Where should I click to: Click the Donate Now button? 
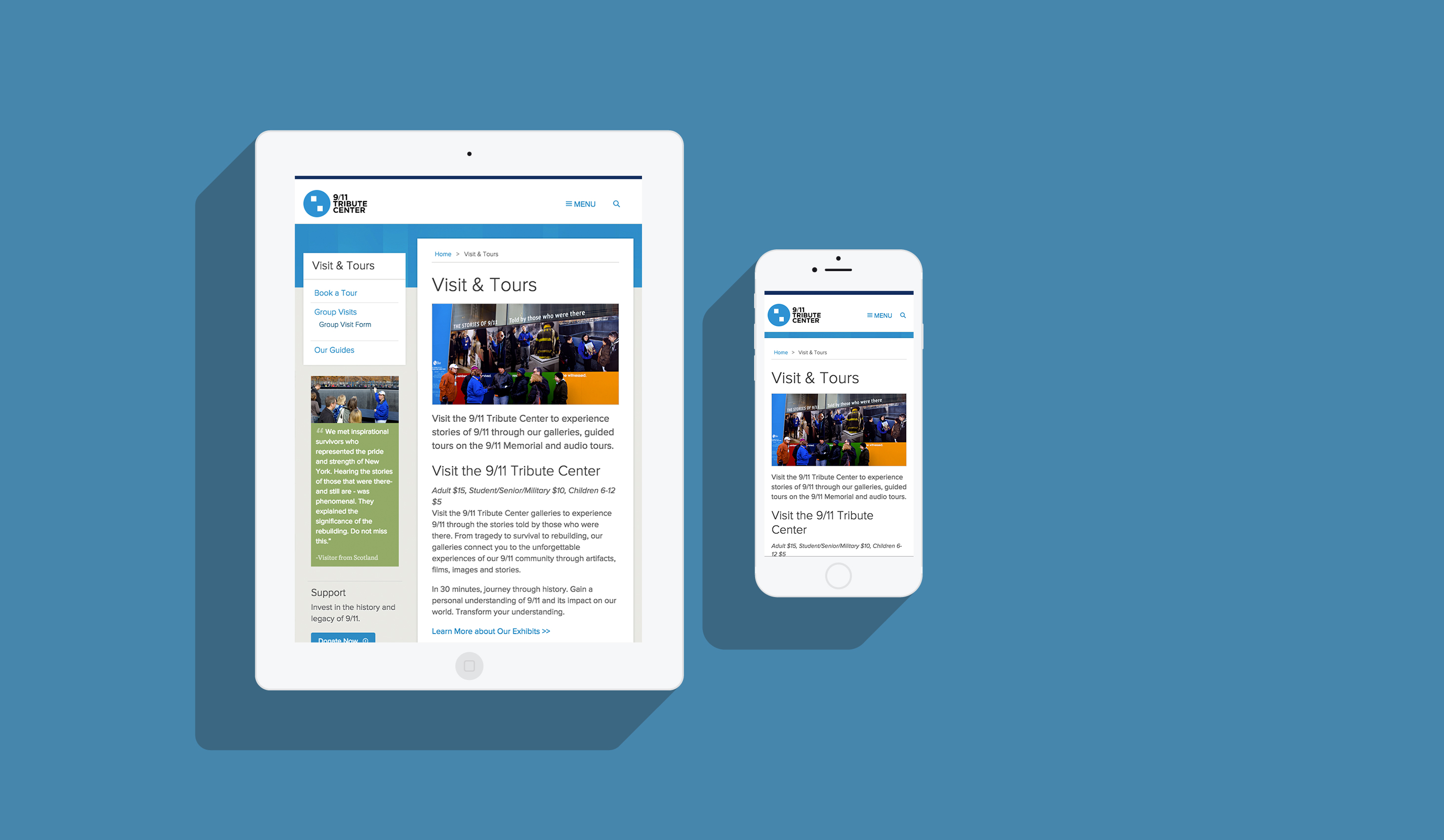[344, 640]
